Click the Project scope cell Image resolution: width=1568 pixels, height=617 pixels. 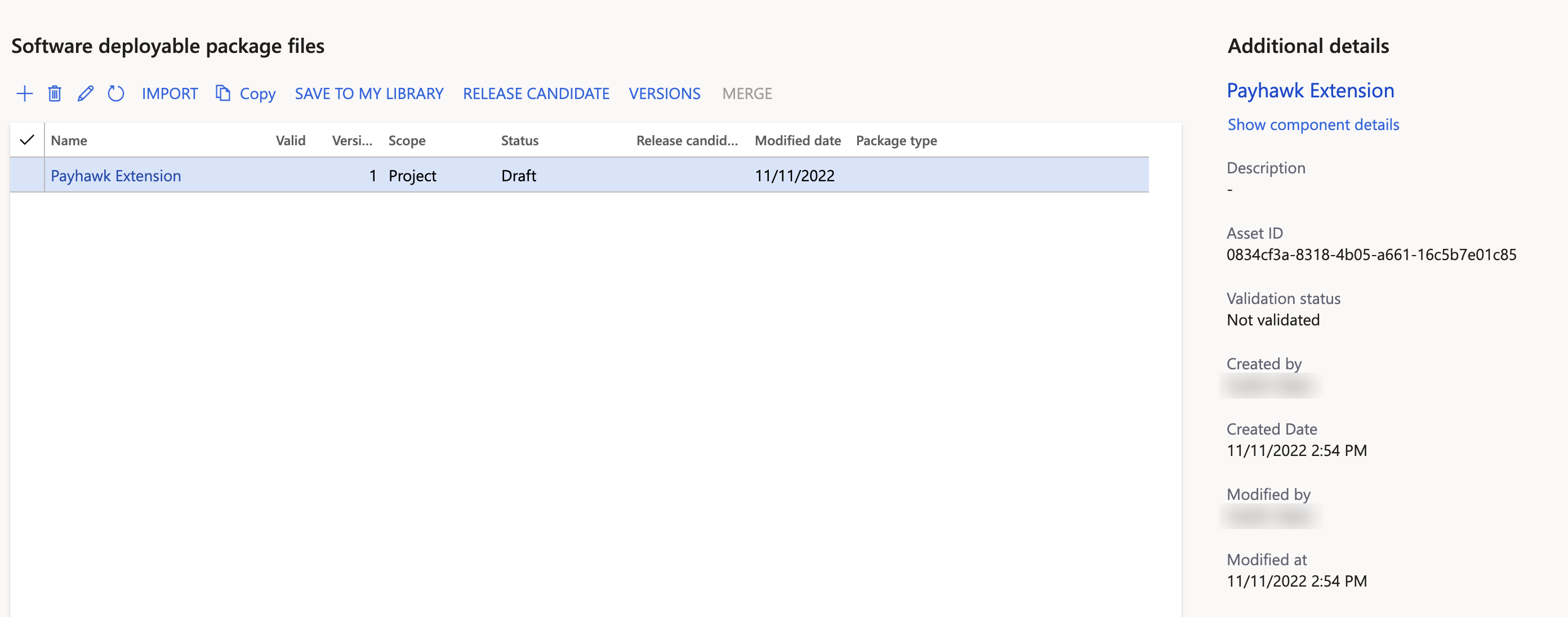tap(412, 176)
